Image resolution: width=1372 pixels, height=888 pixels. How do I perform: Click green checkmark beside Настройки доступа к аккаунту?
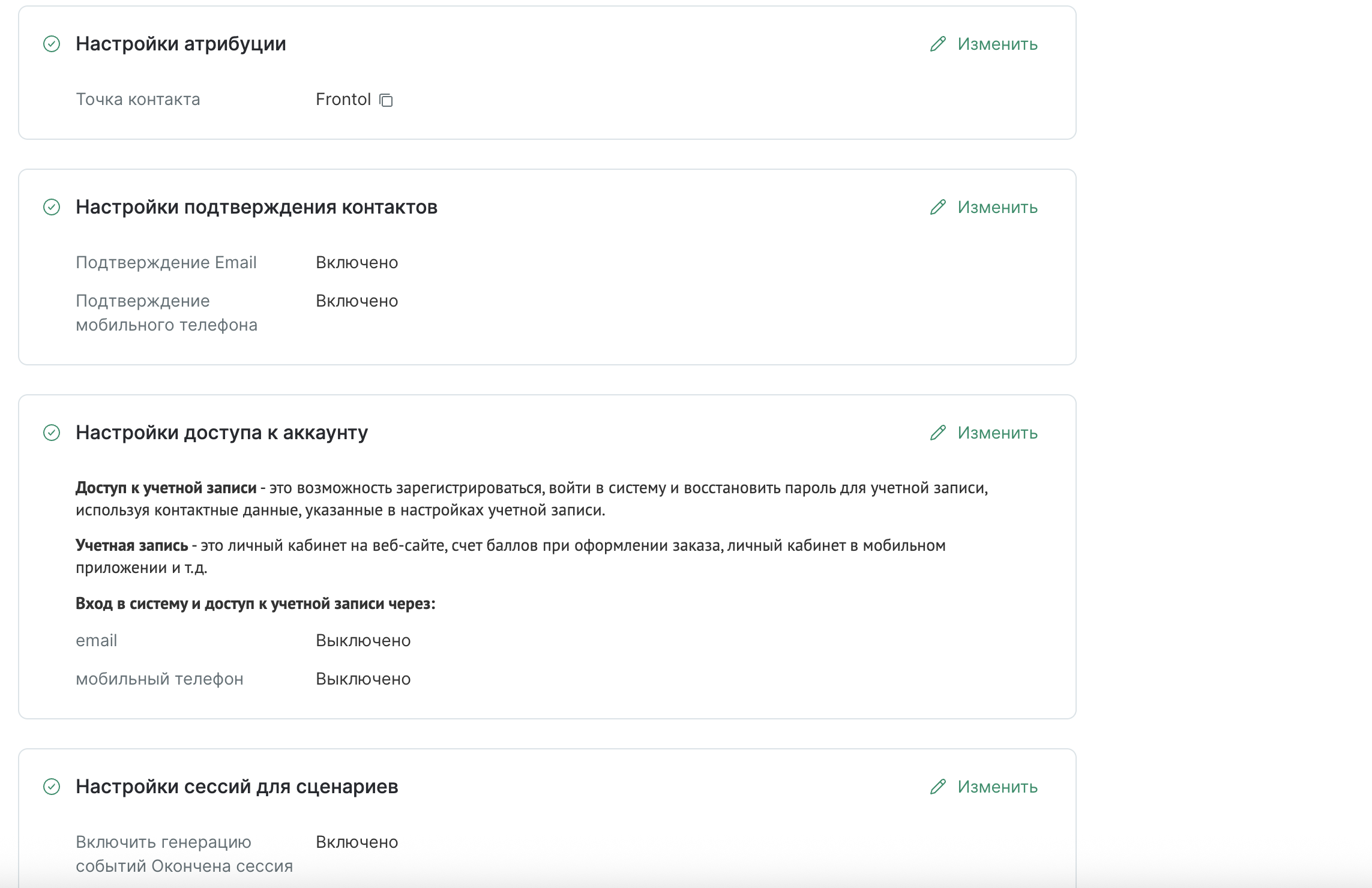click(52, 433)
